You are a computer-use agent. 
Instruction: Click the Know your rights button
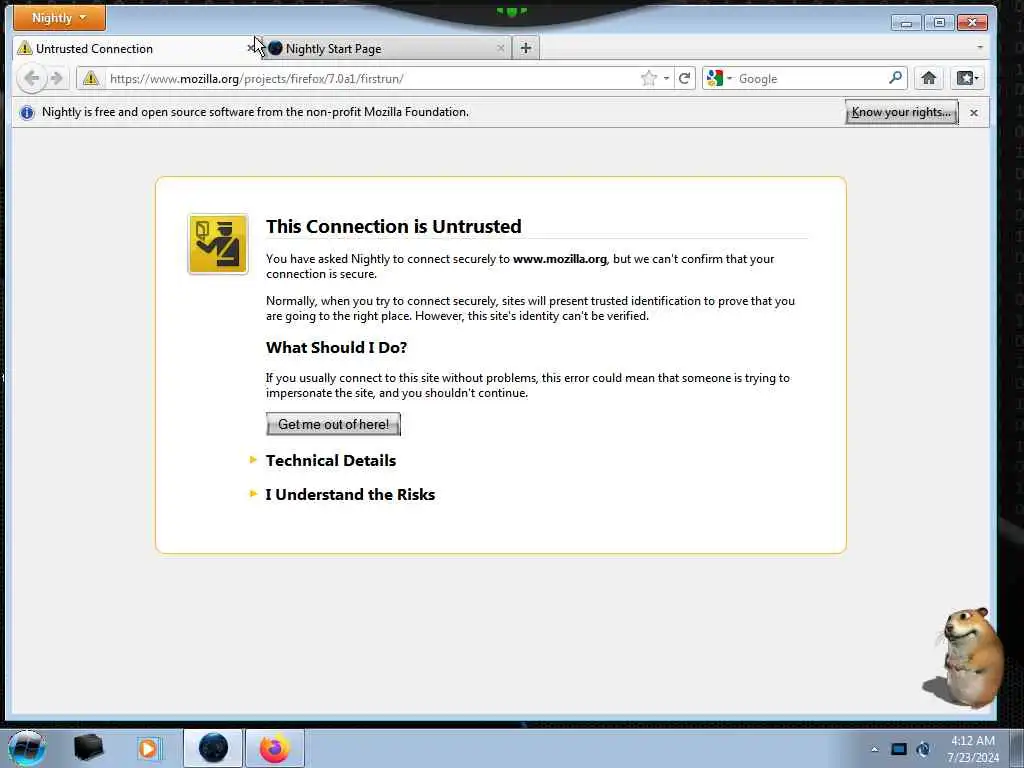[901, 112]
